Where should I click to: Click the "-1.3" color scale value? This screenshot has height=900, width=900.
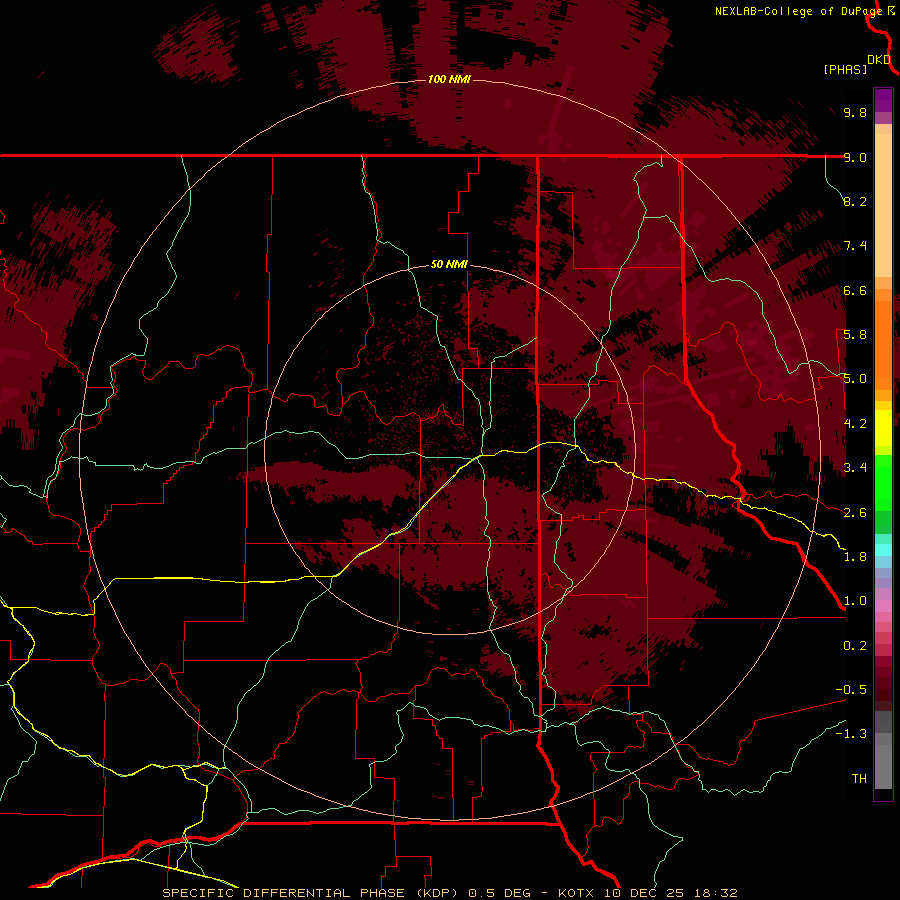click(851, 734)
